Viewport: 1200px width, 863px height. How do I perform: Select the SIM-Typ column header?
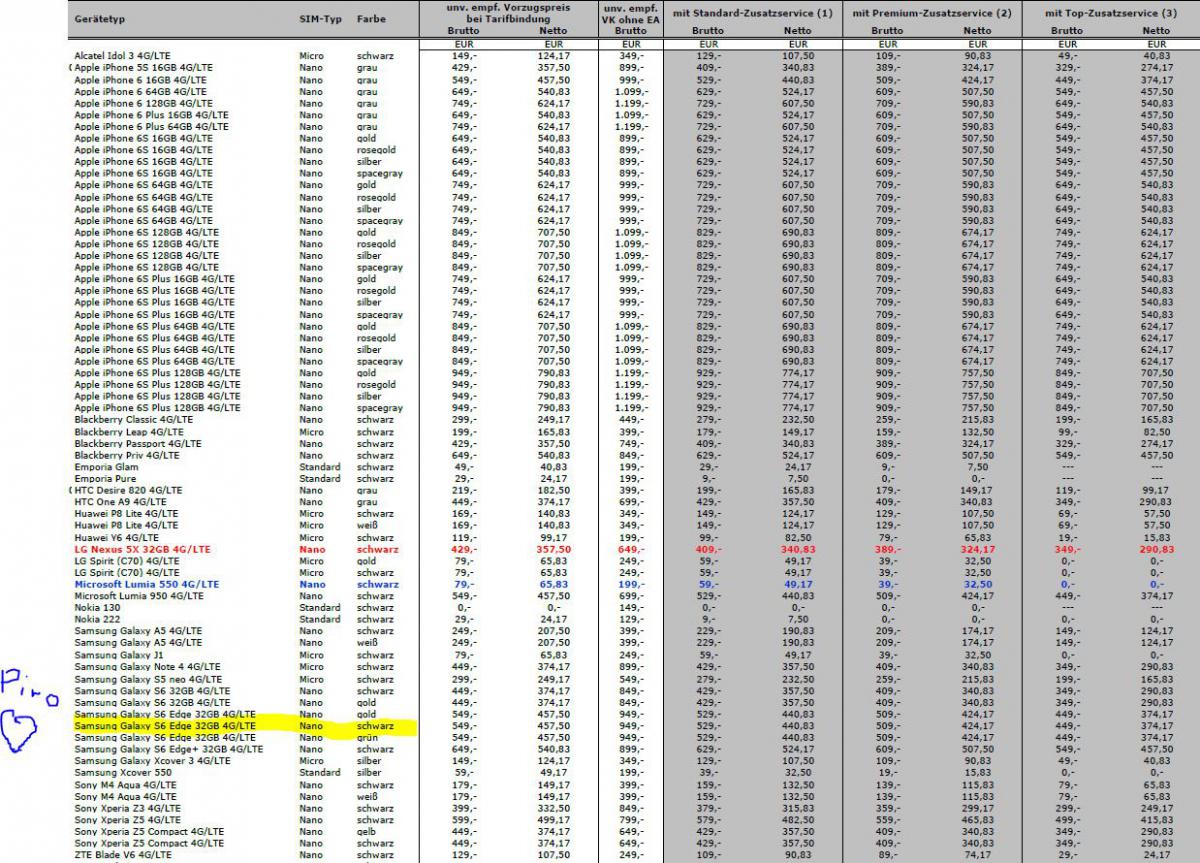(x=319, y=19)
